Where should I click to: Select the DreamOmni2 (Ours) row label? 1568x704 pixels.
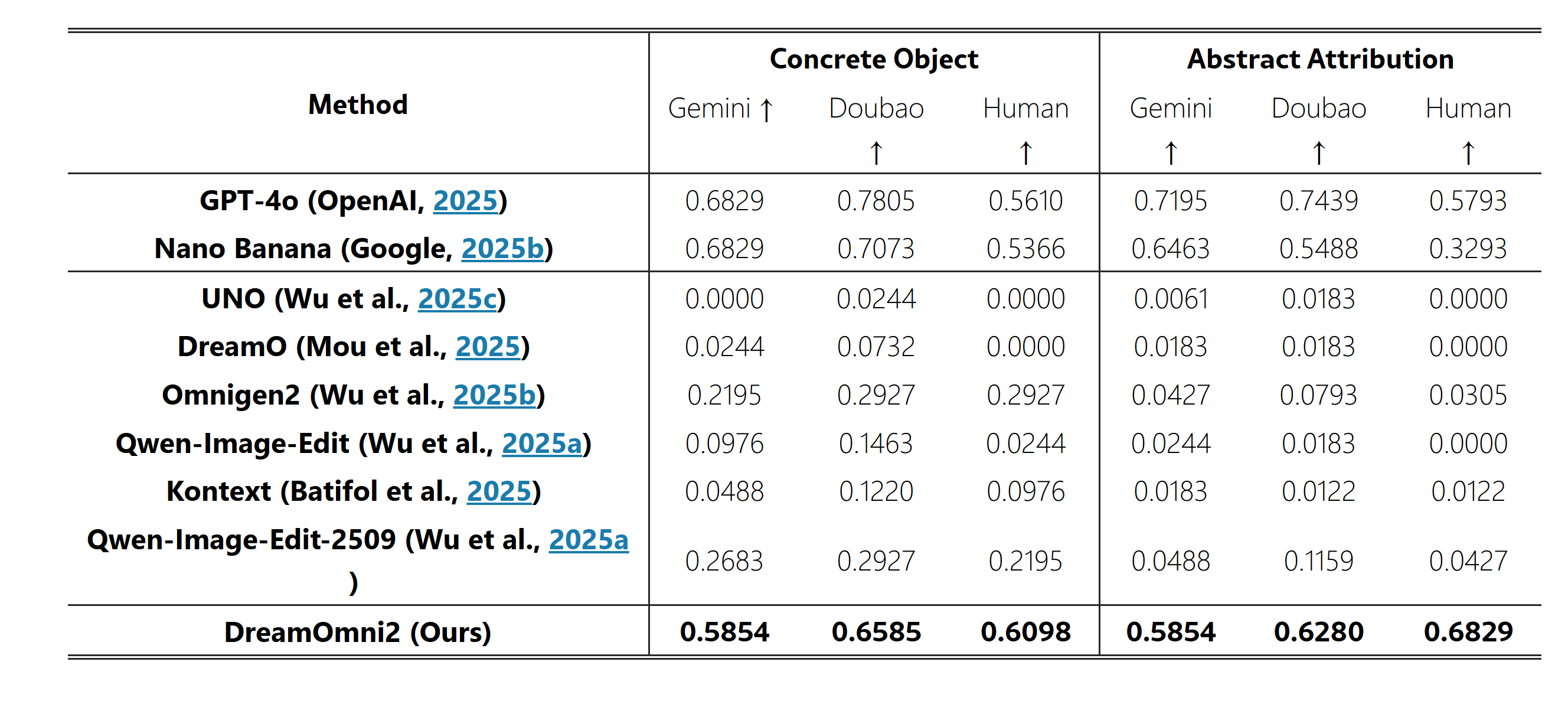click(x=358, y=633)
